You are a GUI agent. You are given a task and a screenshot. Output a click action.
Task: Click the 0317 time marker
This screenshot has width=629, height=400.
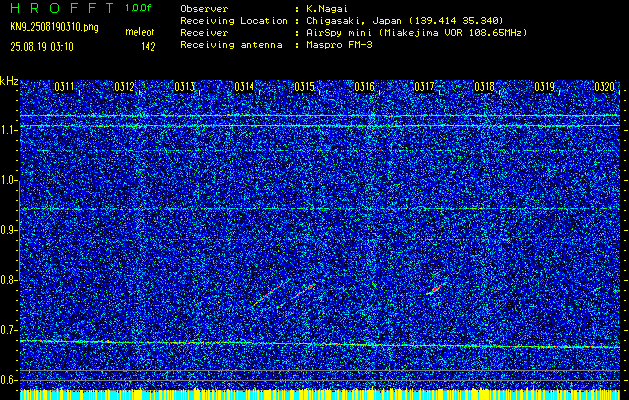[x=424, y=87]
